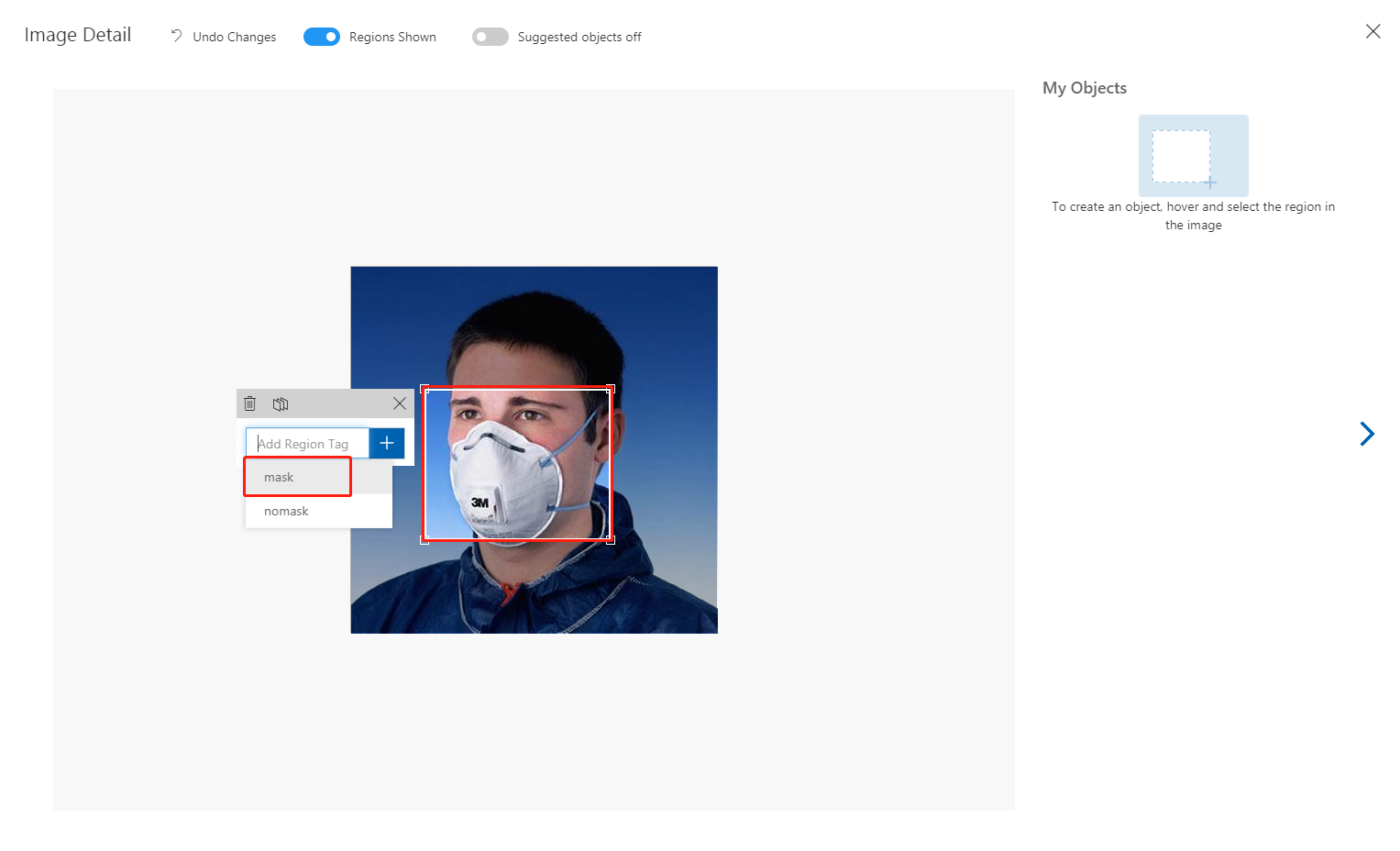1400x851 pixels.
Task: Go to next image with right chevron
Action: [x=1367, y=434]
